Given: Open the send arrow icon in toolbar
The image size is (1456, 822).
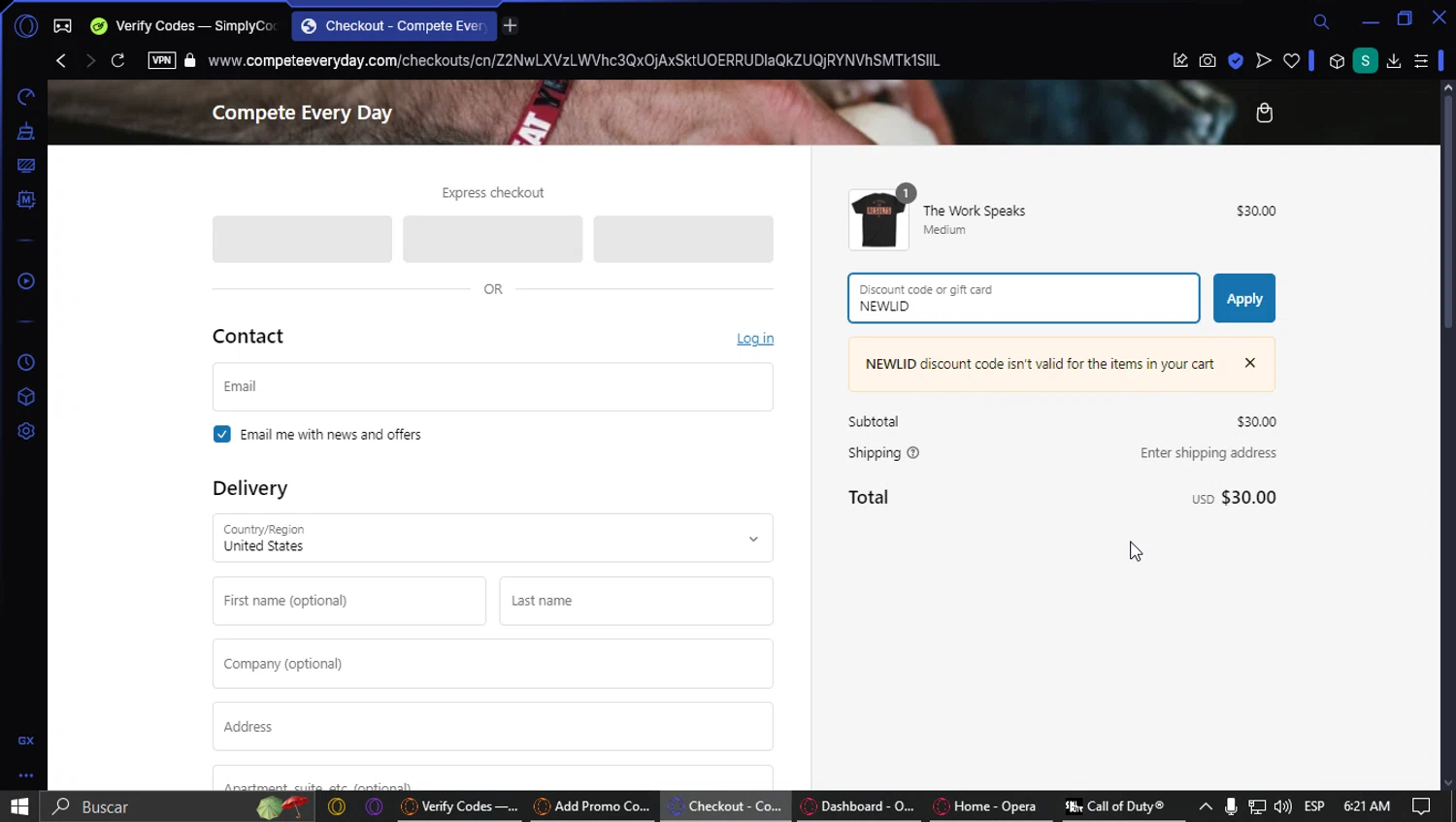Looking at the screenshot, I should pos(1264,60).
